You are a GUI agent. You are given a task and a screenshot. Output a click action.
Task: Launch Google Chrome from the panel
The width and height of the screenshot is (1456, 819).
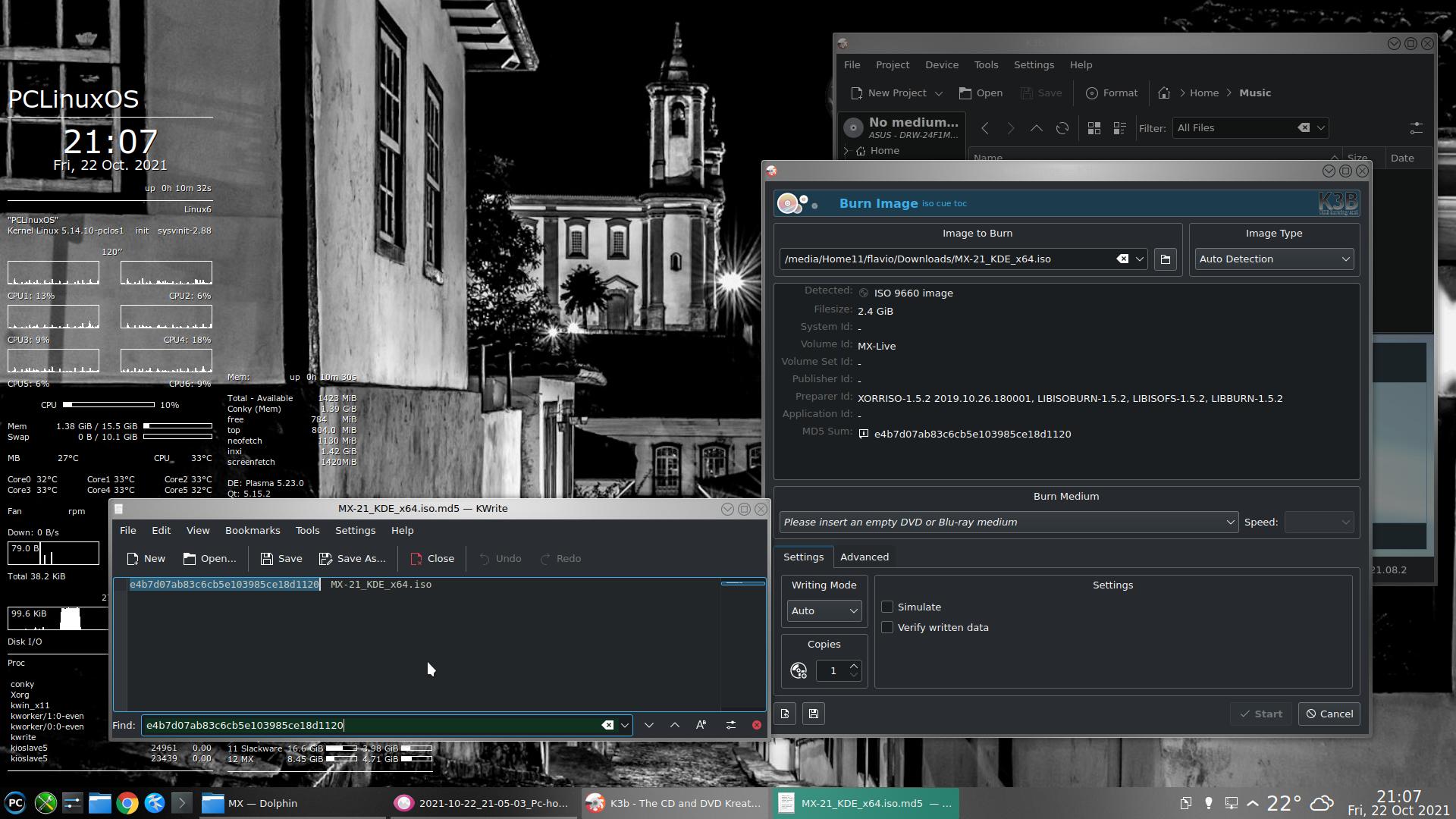coord(127,803)
